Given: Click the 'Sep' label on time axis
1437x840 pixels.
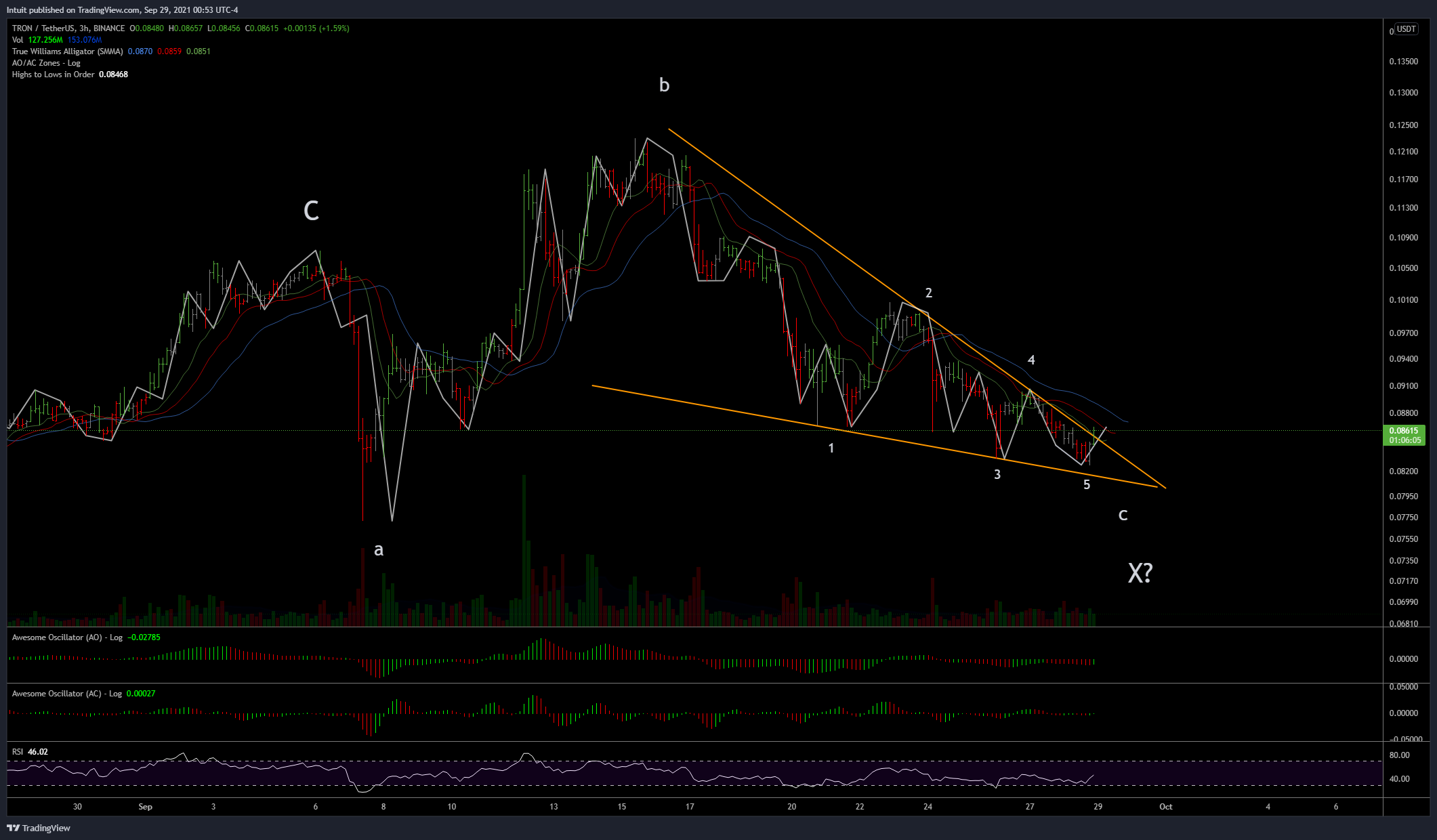Looking at the screenshot, I should 145,807.
